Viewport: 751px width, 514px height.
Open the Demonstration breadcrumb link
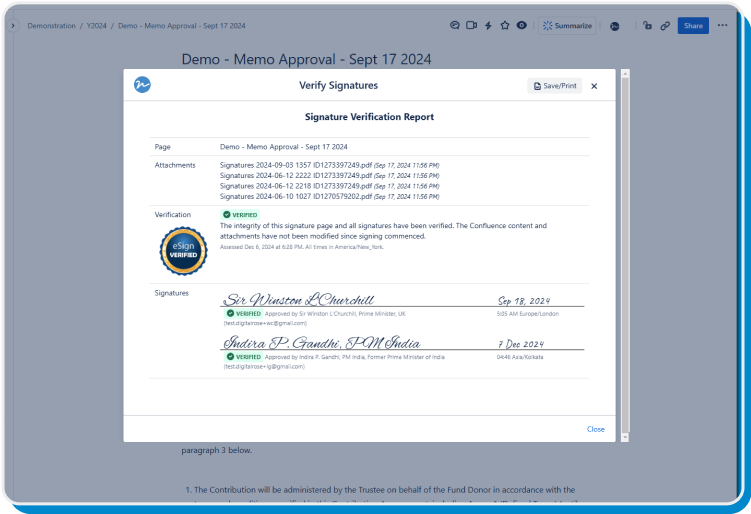point(51,26)
